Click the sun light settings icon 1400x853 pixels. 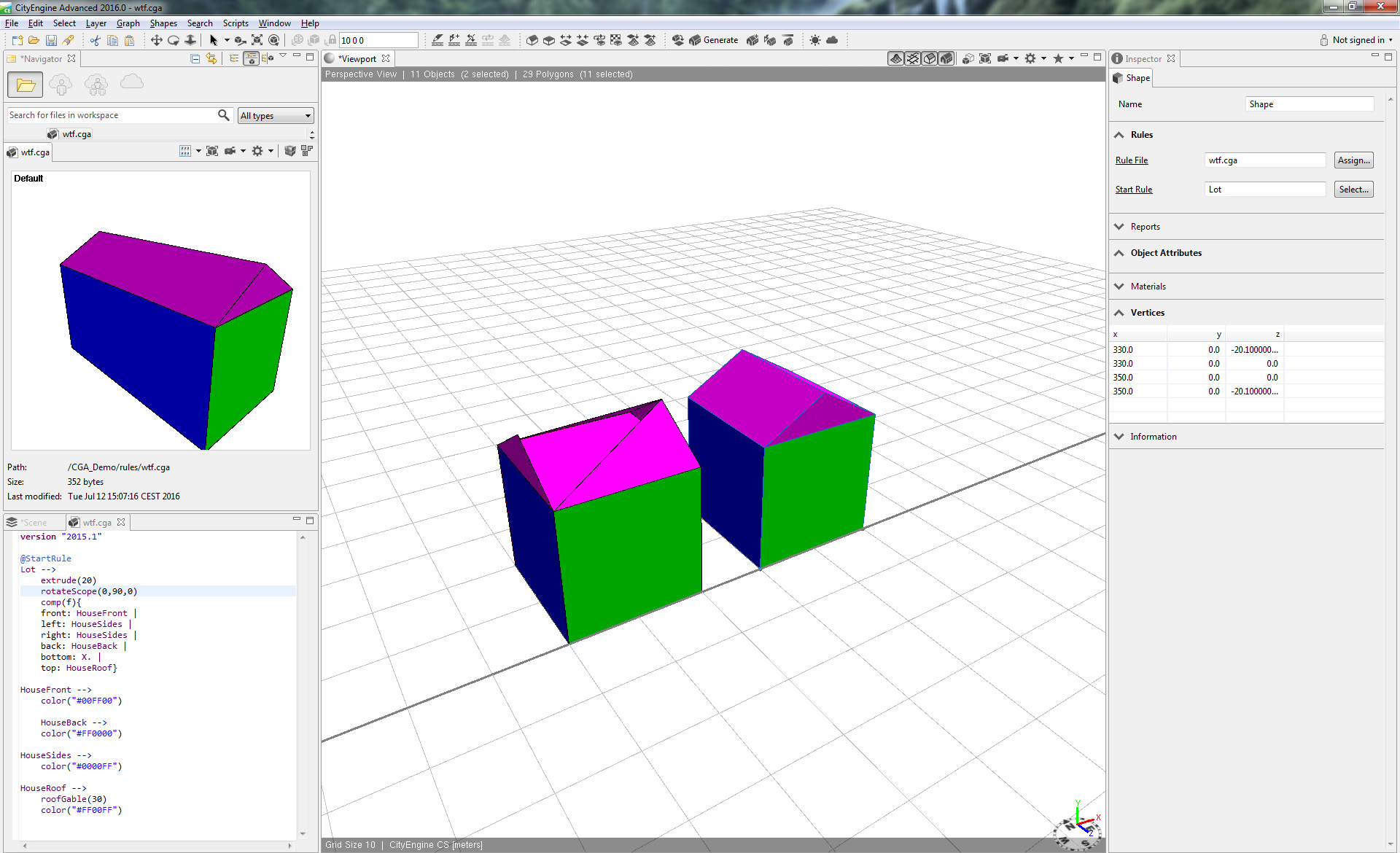pyautogui.click(x=814, y=40)
